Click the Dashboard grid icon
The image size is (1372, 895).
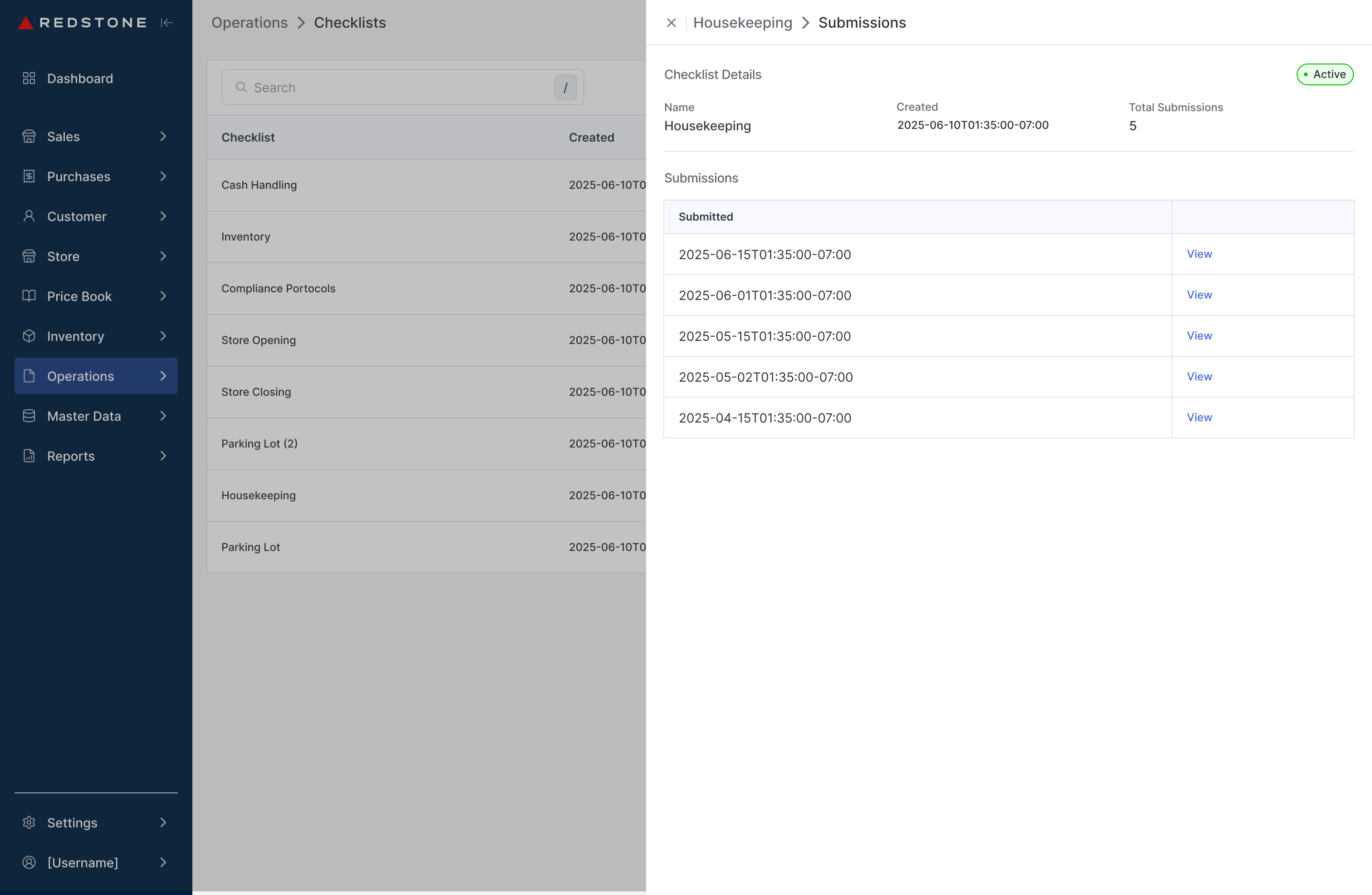coord(29,79)
